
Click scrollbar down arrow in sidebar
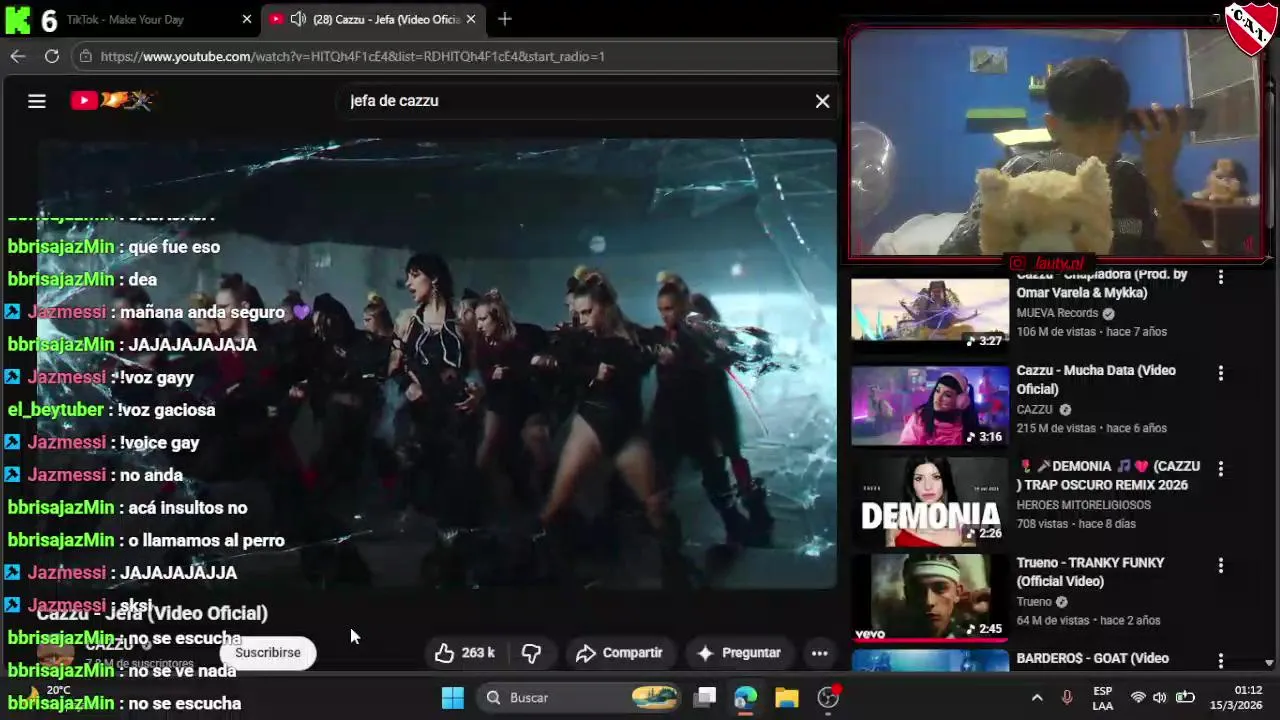click(1269, 662)
